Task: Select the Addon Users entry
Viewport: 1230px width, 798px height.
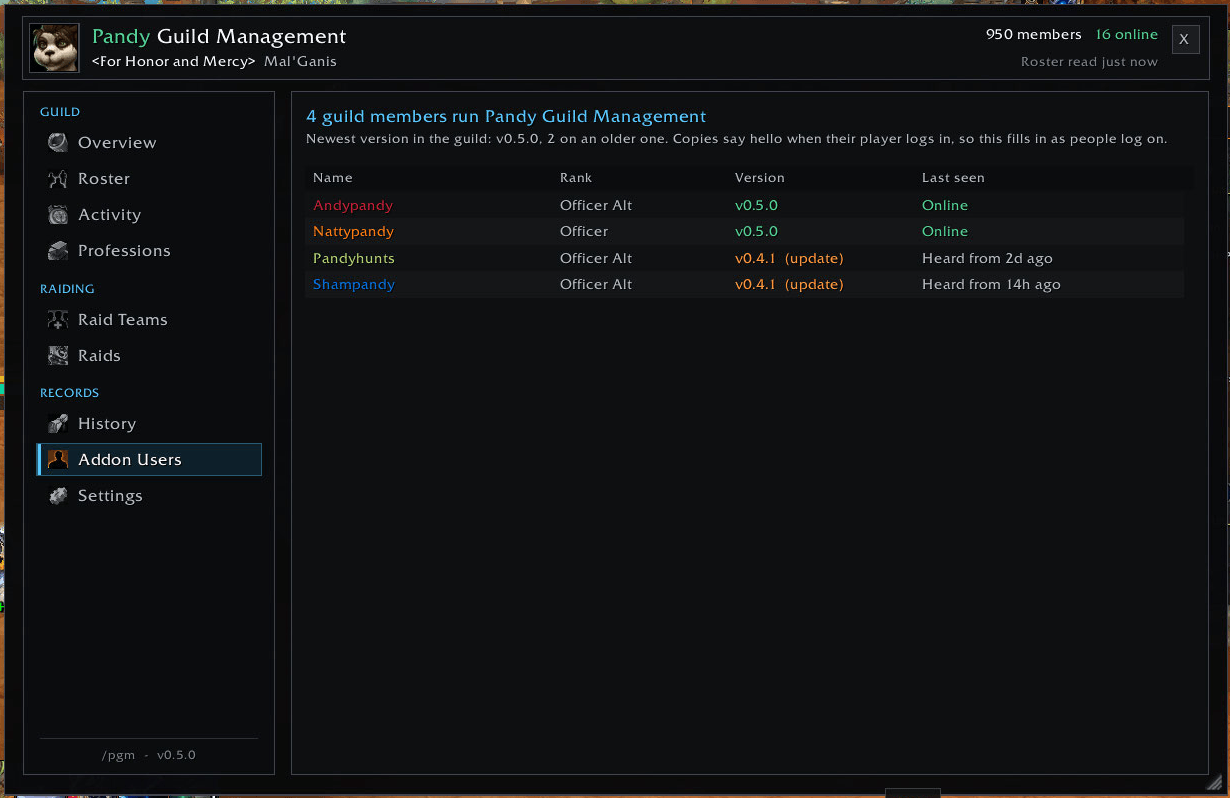Action: (x=149, y=459)
